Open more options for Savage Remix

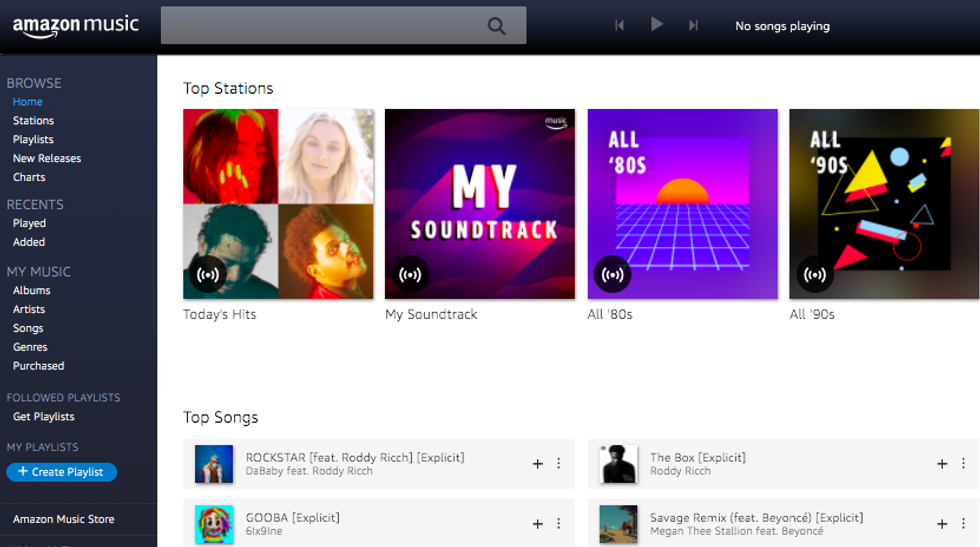[x=963, y=524]
